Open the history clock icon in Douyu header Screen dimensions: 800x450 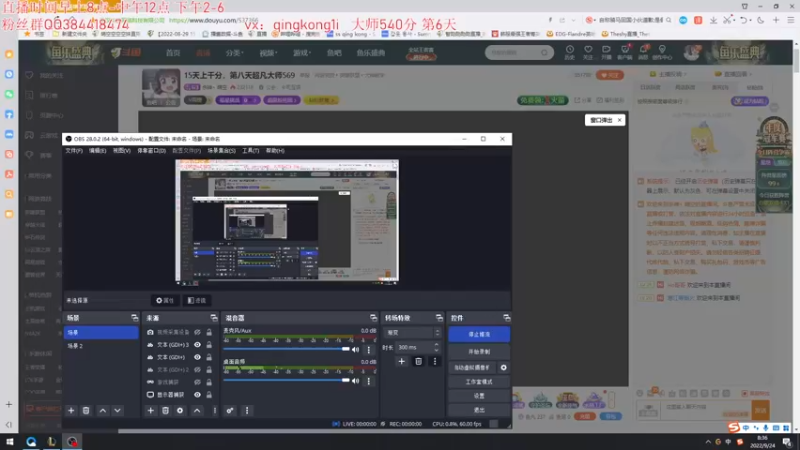(569, 52)
